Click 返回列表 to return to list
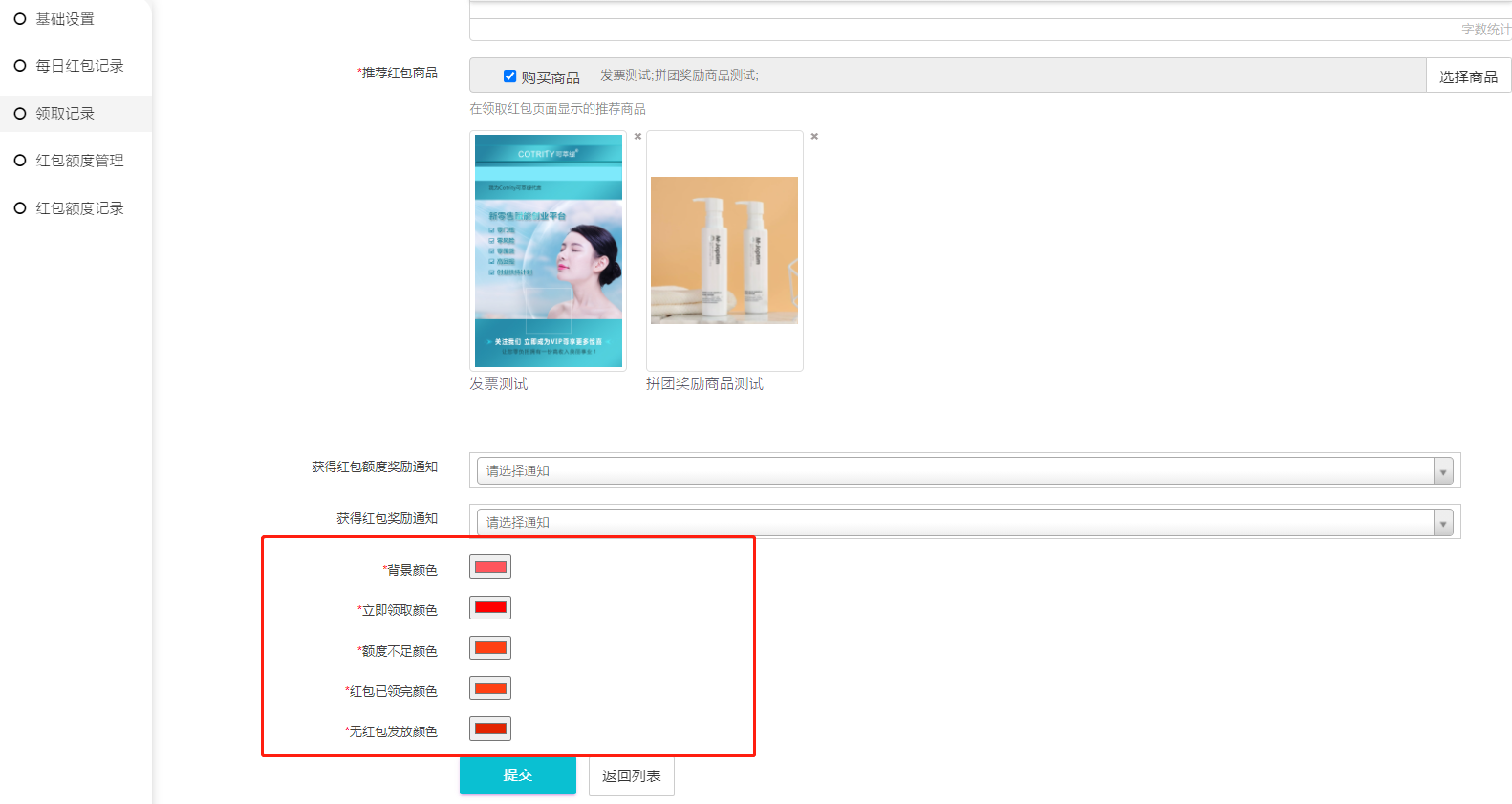Screen dimensions: 1512x804 click(x=631, y=775)
